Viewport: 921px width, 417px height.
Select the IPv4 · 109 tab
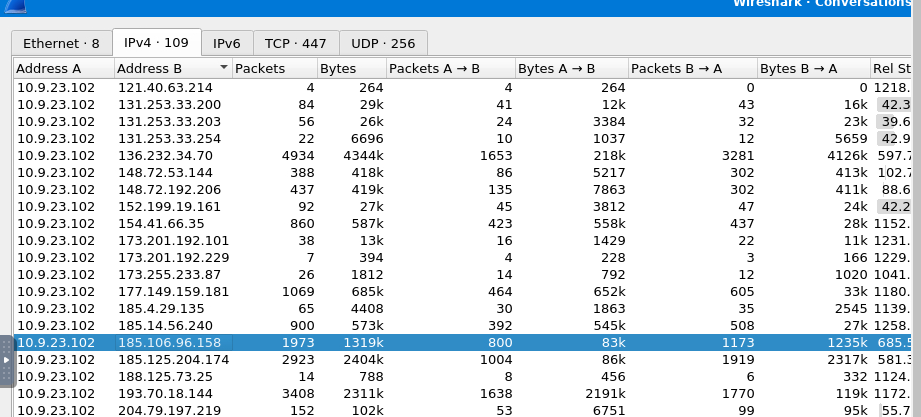[x=156, y=43]
